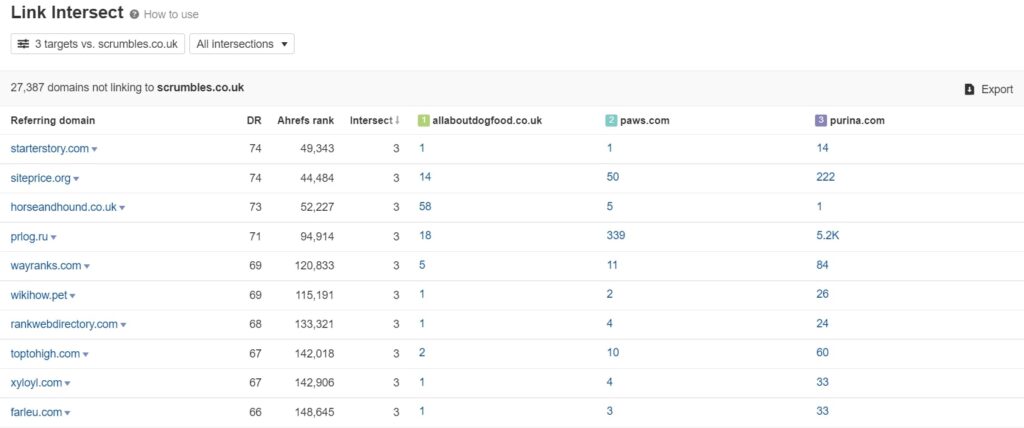The image size is (1024, 428).
Task: Open the prlog.ru domain link
Action: pyautogui.click(x=29, y=237)
